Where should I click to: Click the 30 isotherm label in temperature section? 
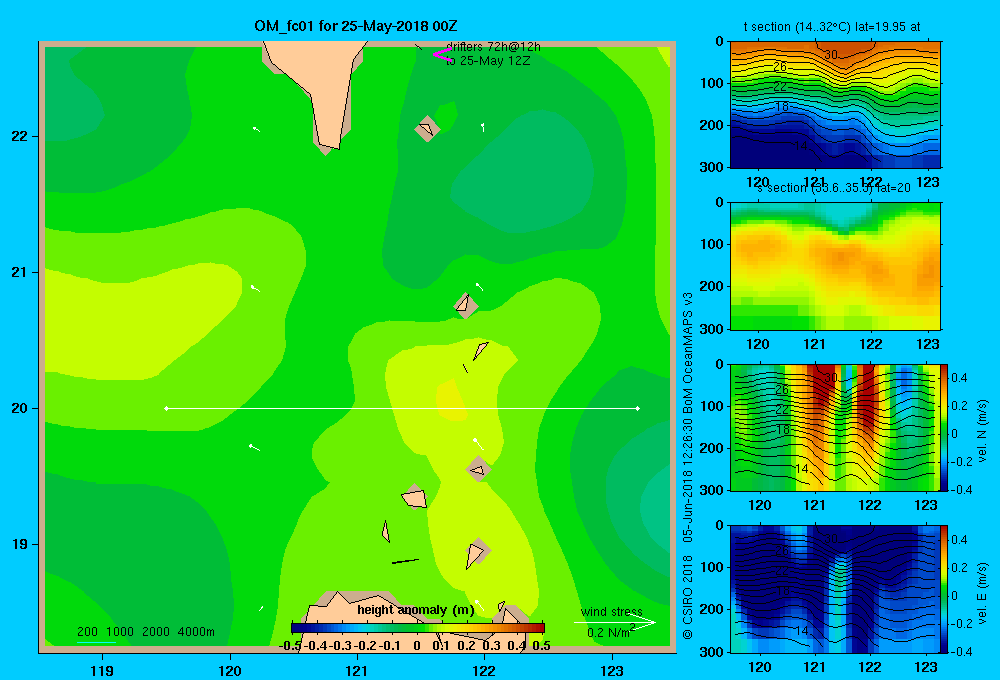click(831, 55)
